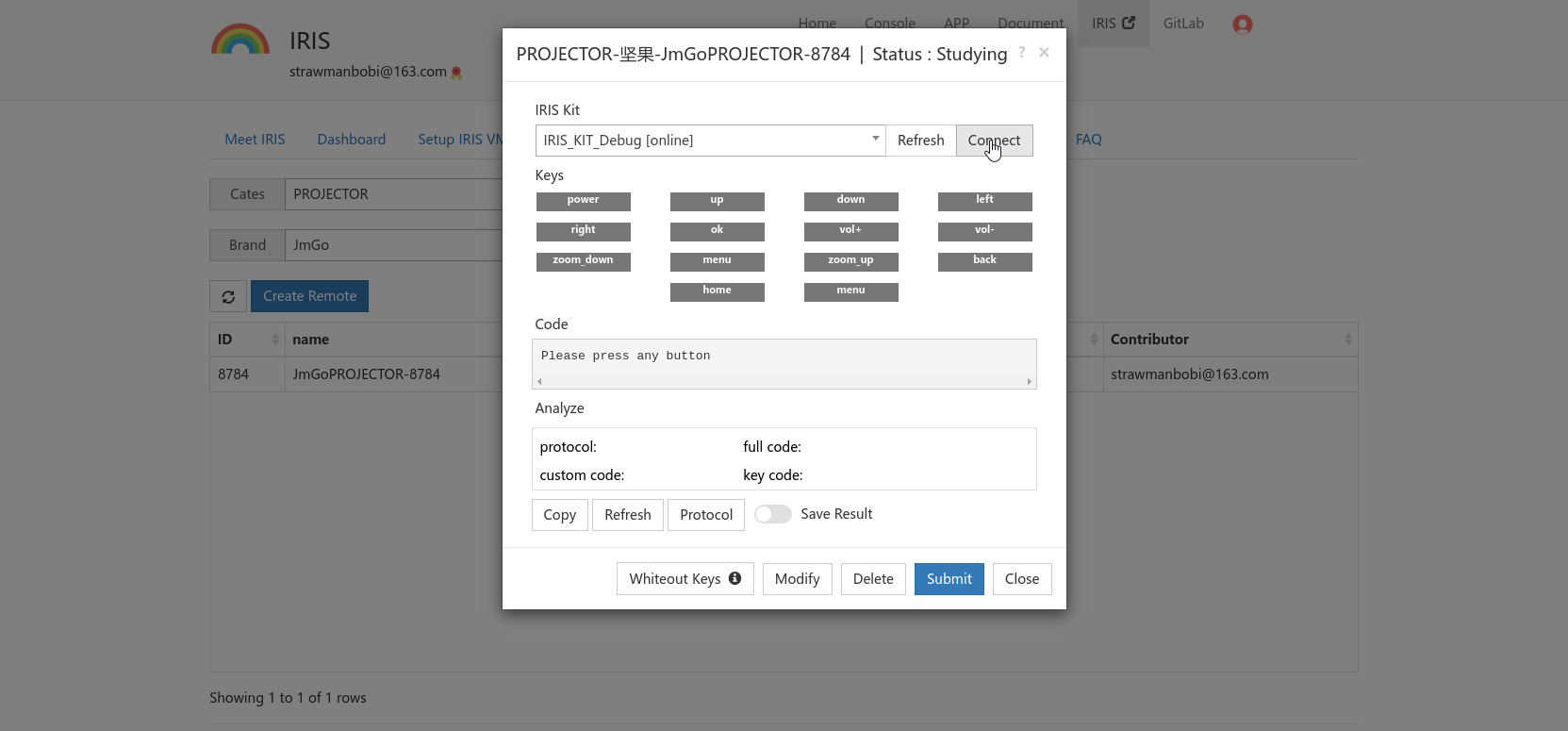Click the X icon to dismiss dialog

pos(1044,53)
